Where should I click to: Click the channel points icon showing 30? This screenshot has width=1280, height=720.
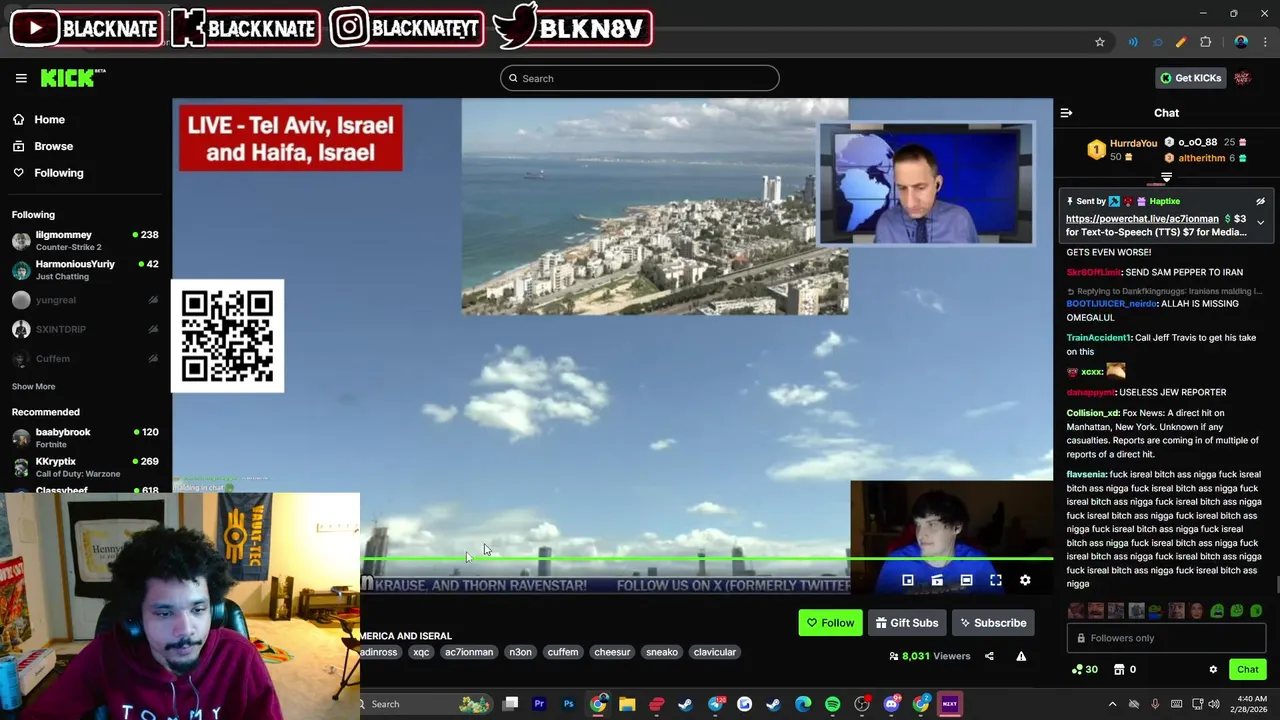tap(1084, 669)
